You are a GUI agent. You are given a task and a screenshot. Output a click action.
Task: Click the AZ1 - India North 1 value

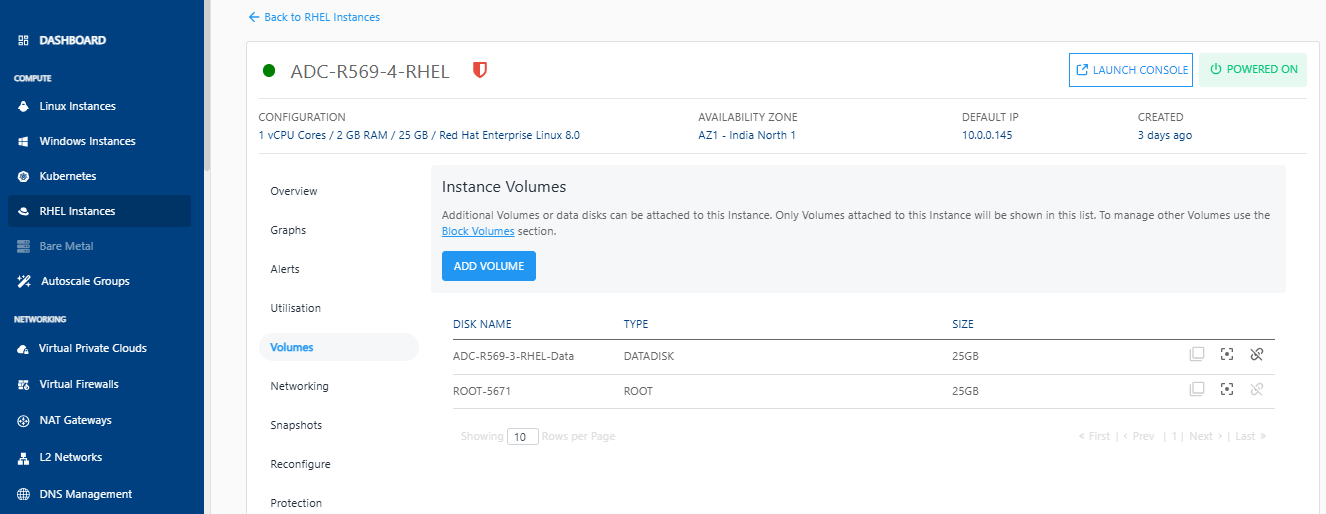click(x=747, y=135)
